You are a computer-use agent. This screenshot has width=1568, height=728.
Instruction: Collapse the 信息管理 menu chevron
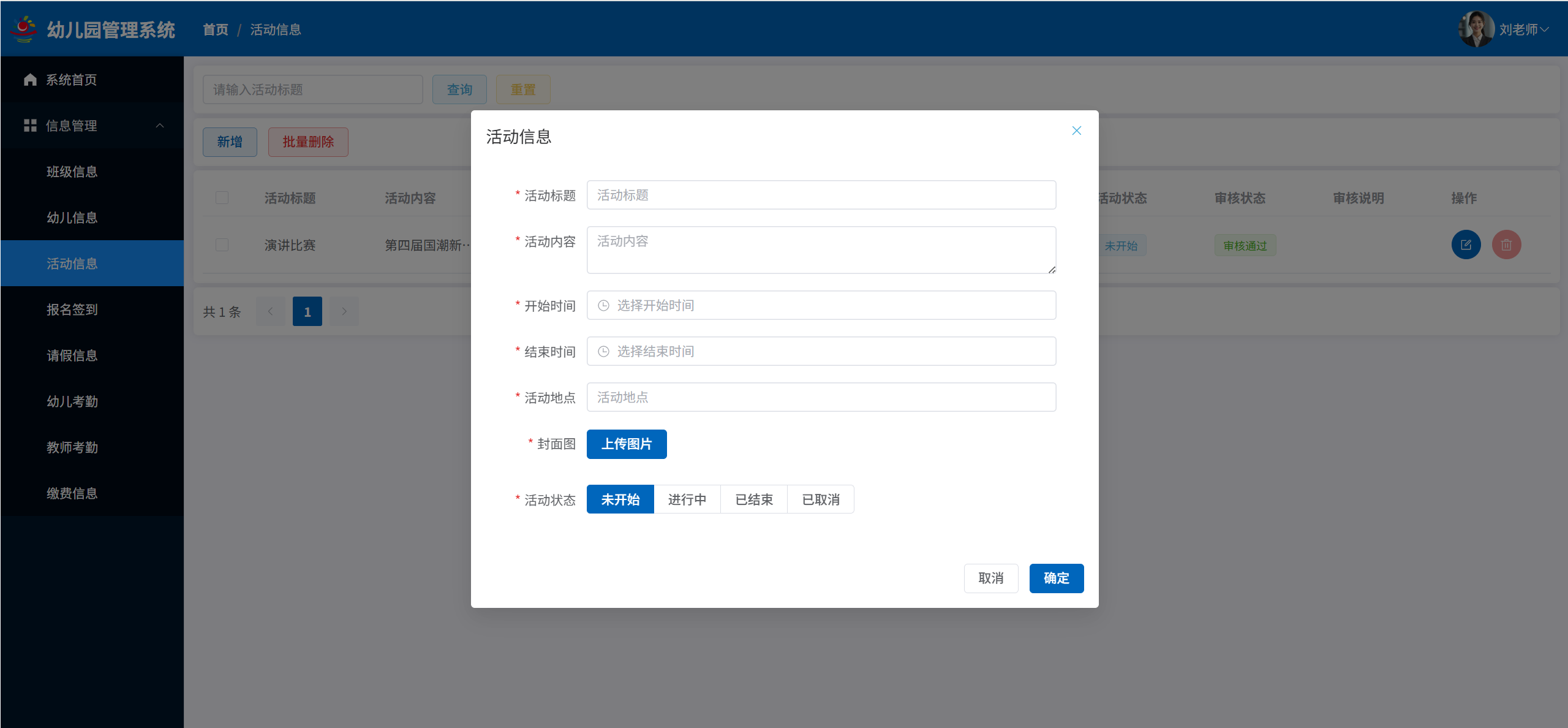tap(160, 126)
